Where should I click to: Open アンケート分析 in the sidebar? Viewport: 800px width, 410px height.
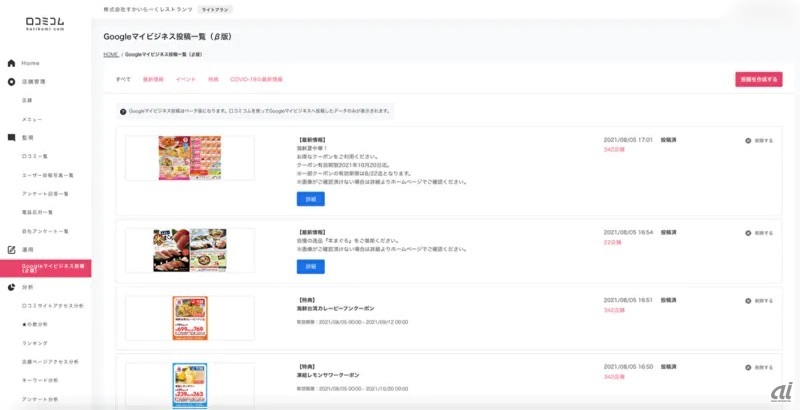[x=40, y=399]
